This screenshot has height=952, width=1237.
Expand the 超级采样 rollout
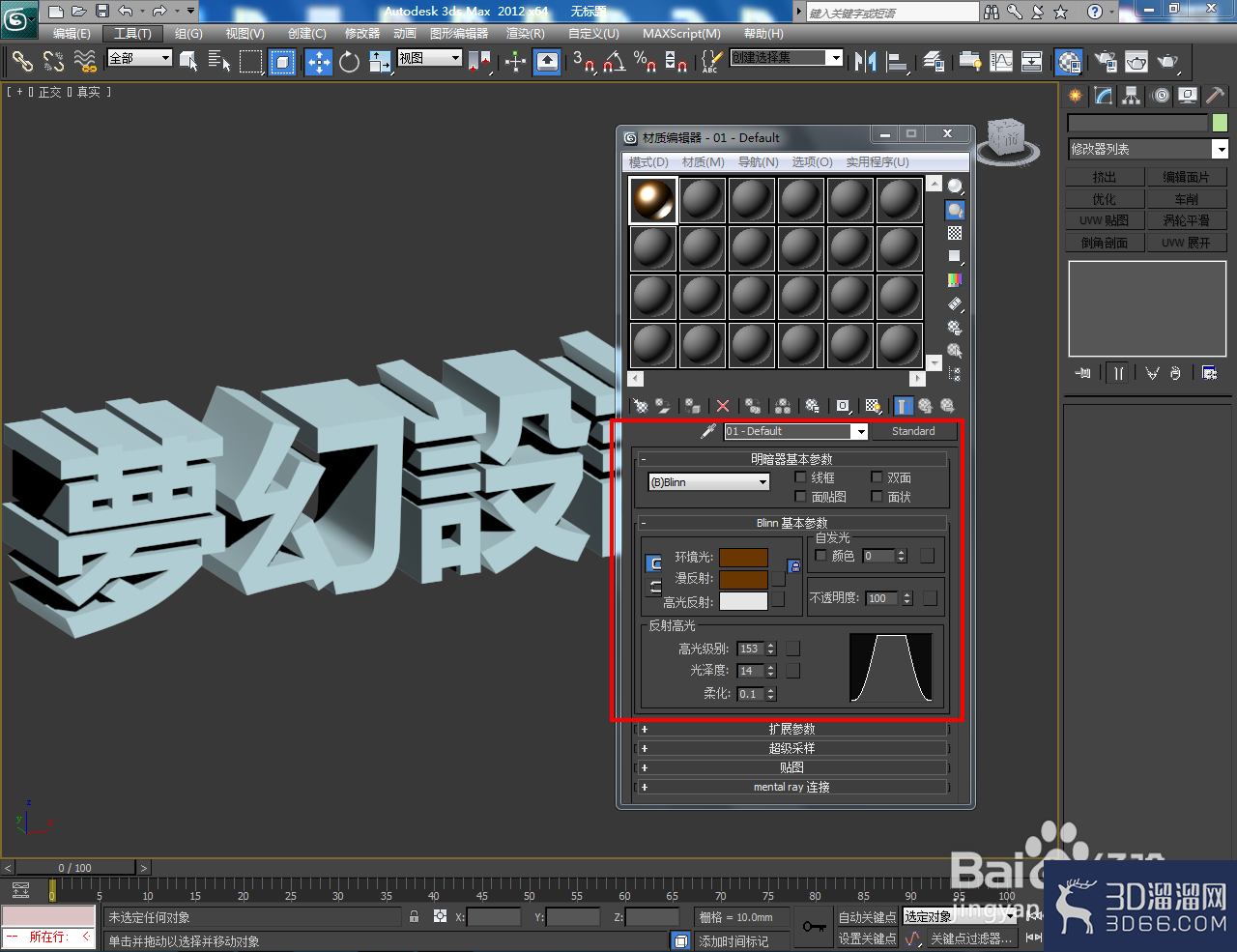(791, 748)
